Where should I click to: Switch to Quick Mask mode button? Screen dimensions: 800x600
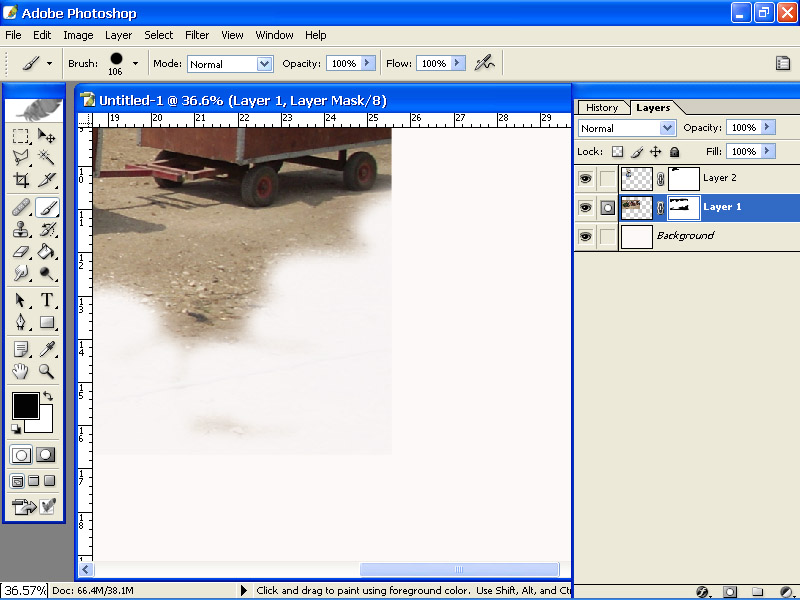(46, 455)
